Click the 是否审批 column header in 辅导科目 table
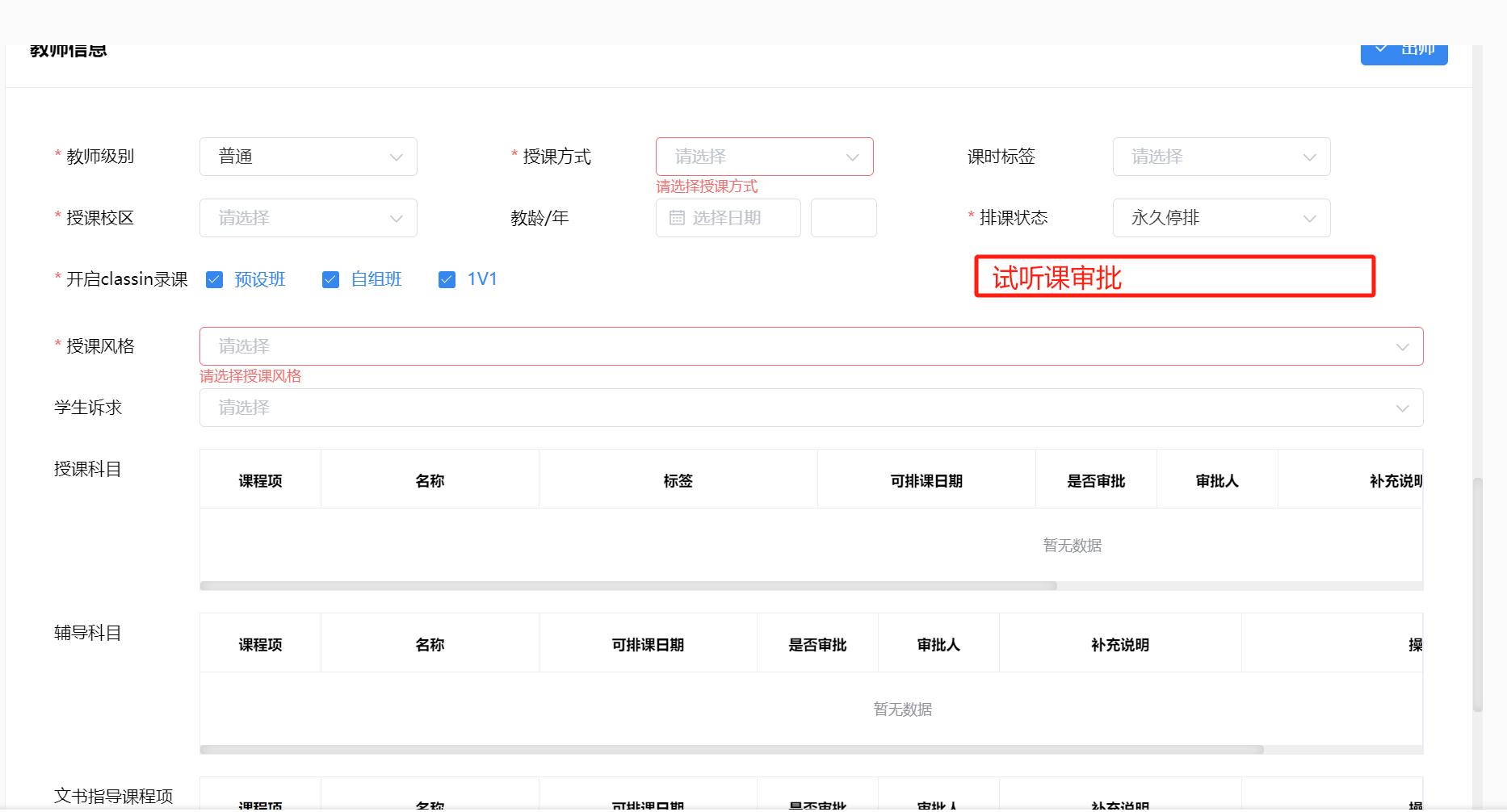 [x=816, y=645]
